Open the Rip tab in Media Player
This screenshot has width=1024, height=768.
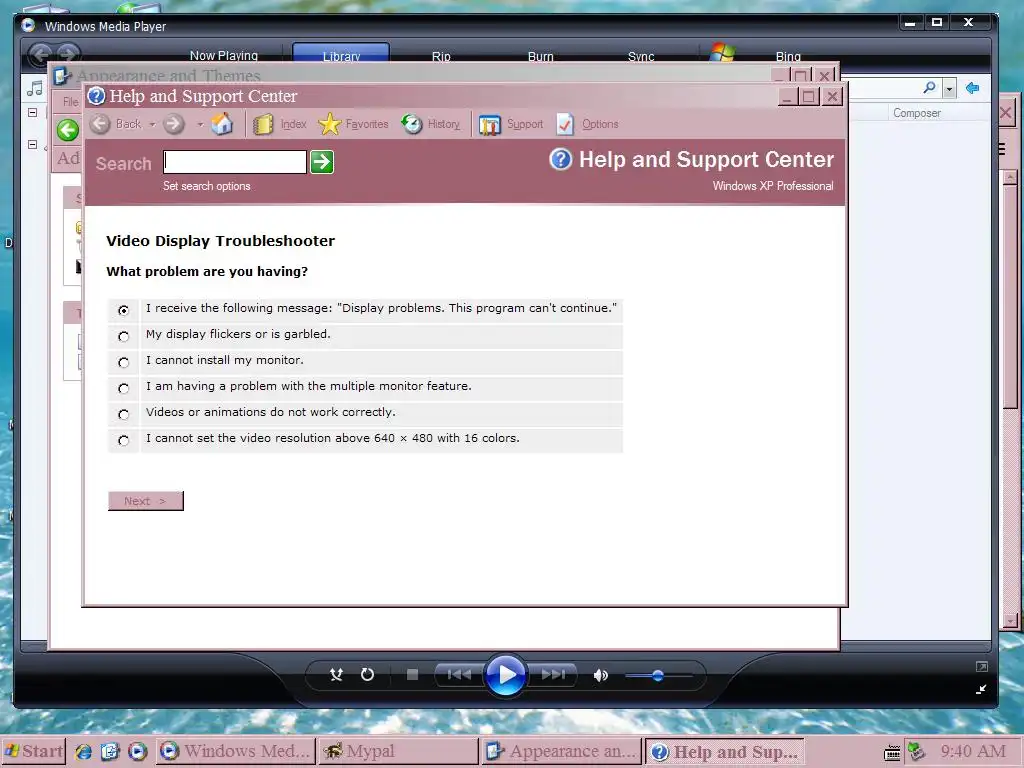tap(441, 56)
